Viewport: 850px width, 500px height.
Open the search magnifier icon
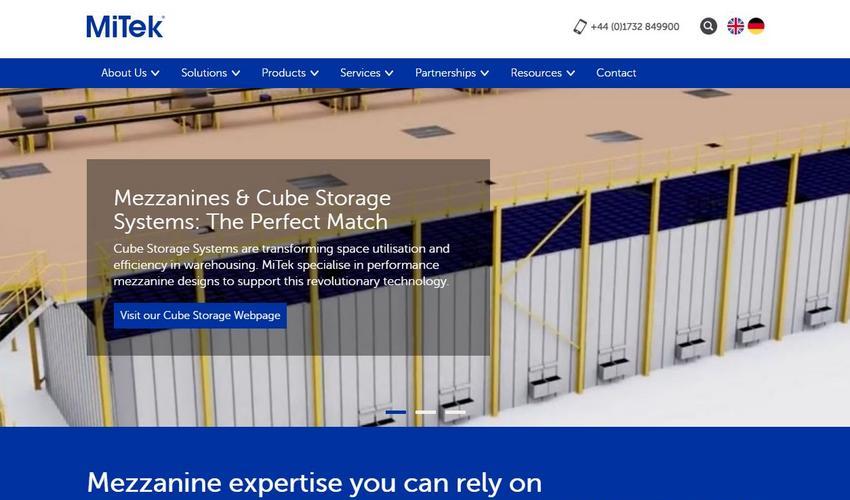pos(708,26)
